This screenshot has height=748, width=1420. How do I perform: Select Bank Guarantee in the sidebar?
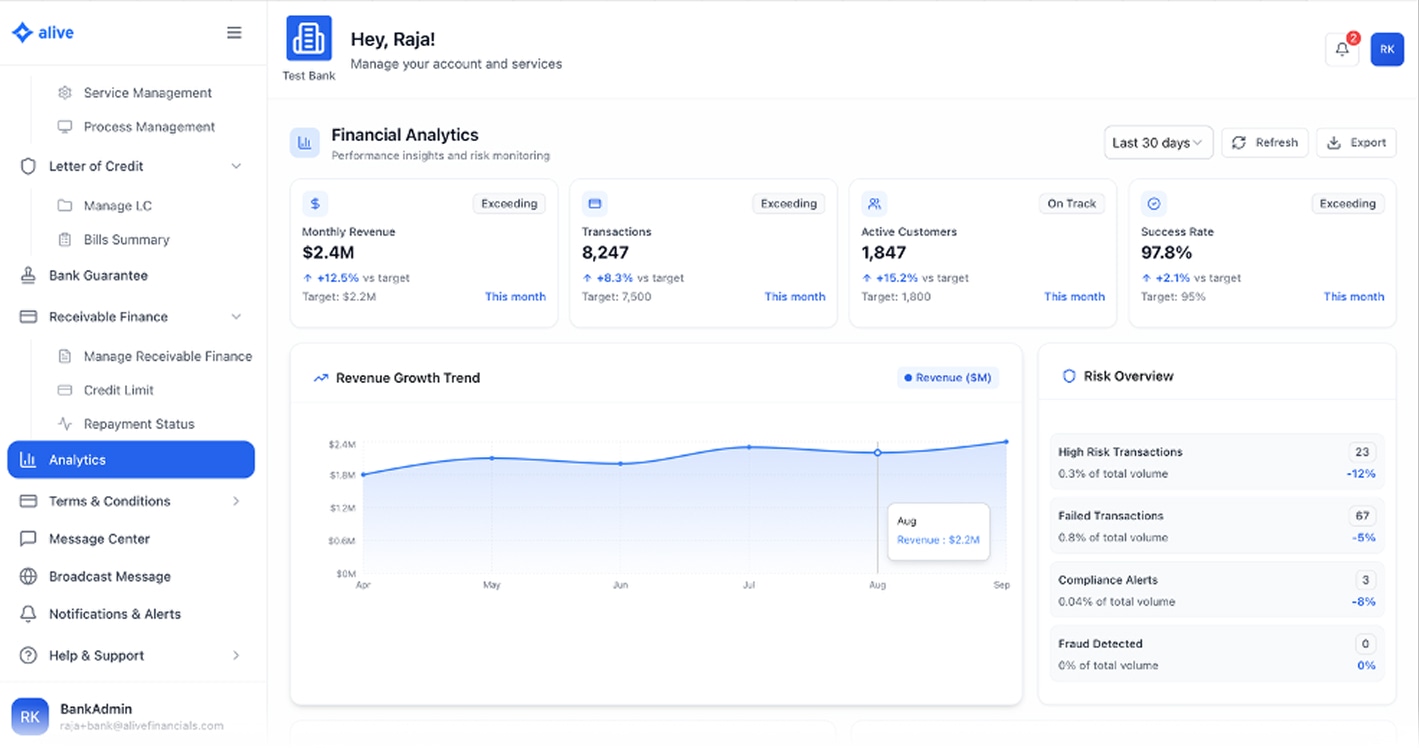pyautogui.click(x=98, y=276)
